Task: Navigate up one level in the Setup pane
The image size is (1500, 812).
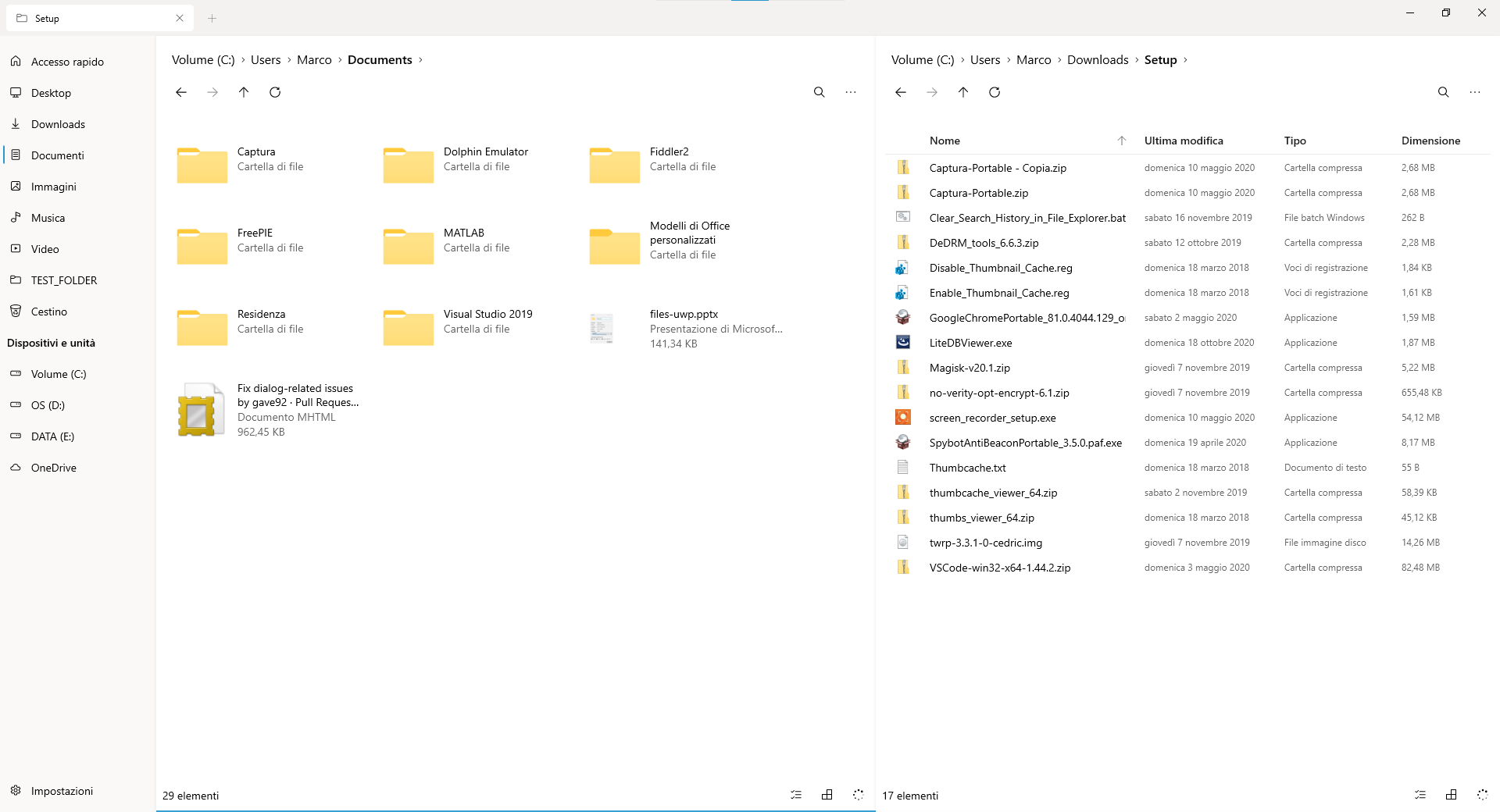Action: coord(963,92)
